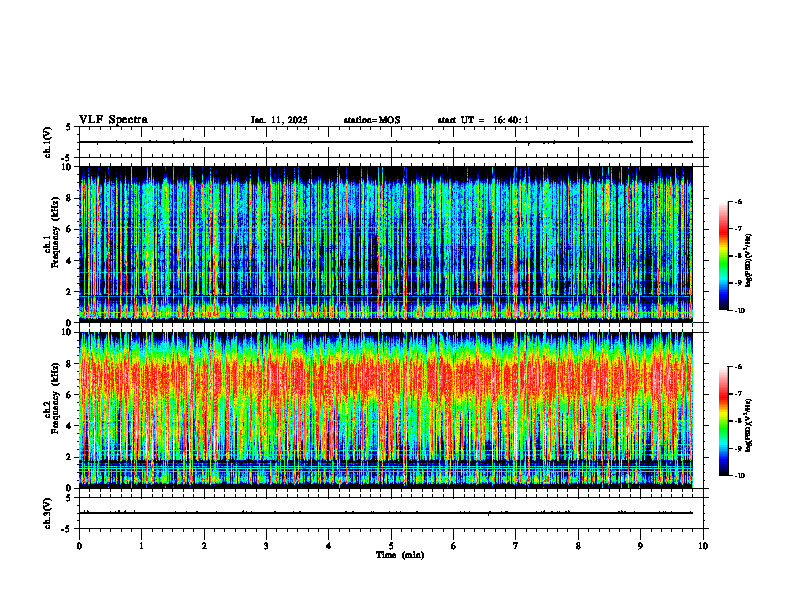Click the "-6" tick of ch.1 colorbar

pos(738,201)
